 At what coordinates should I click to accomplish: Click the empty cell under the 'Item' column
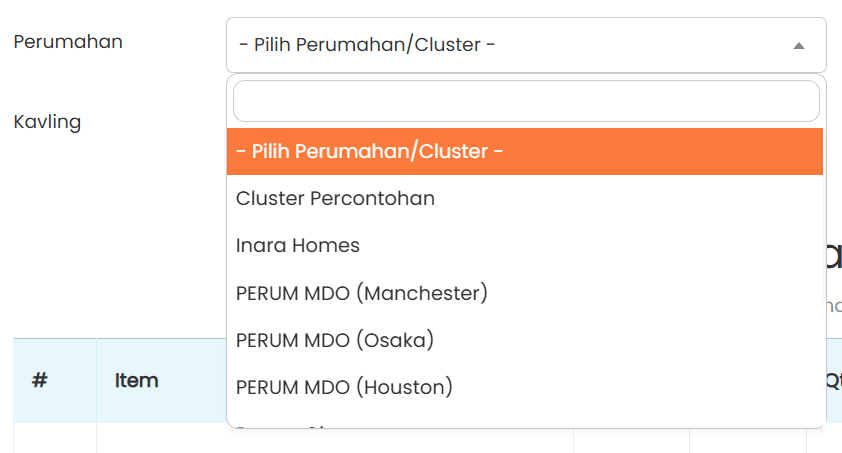pyautogui.click(x=160, y=438)
